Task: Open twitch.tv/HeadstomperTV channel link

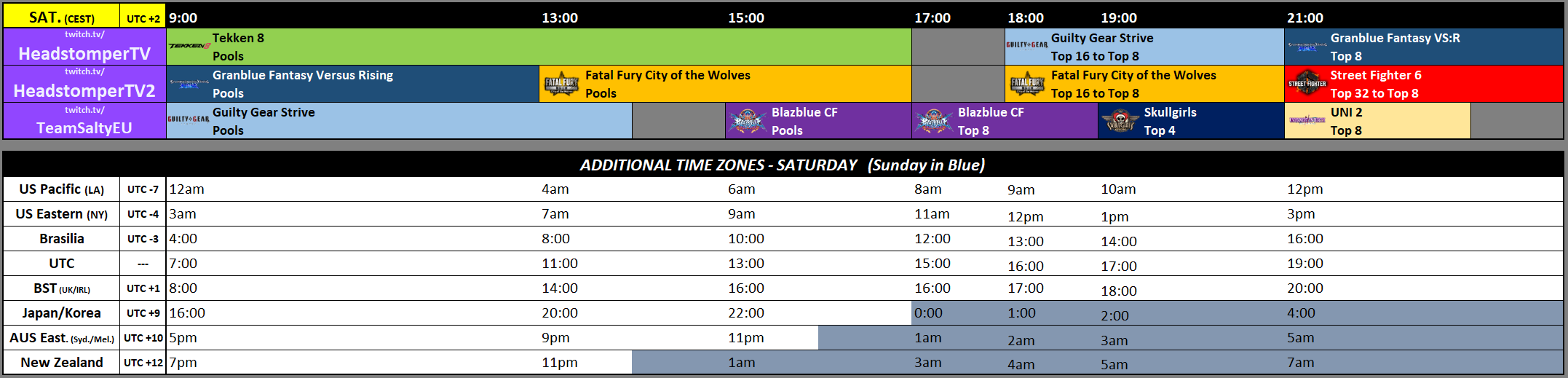Action: click(x=84, y=47)
